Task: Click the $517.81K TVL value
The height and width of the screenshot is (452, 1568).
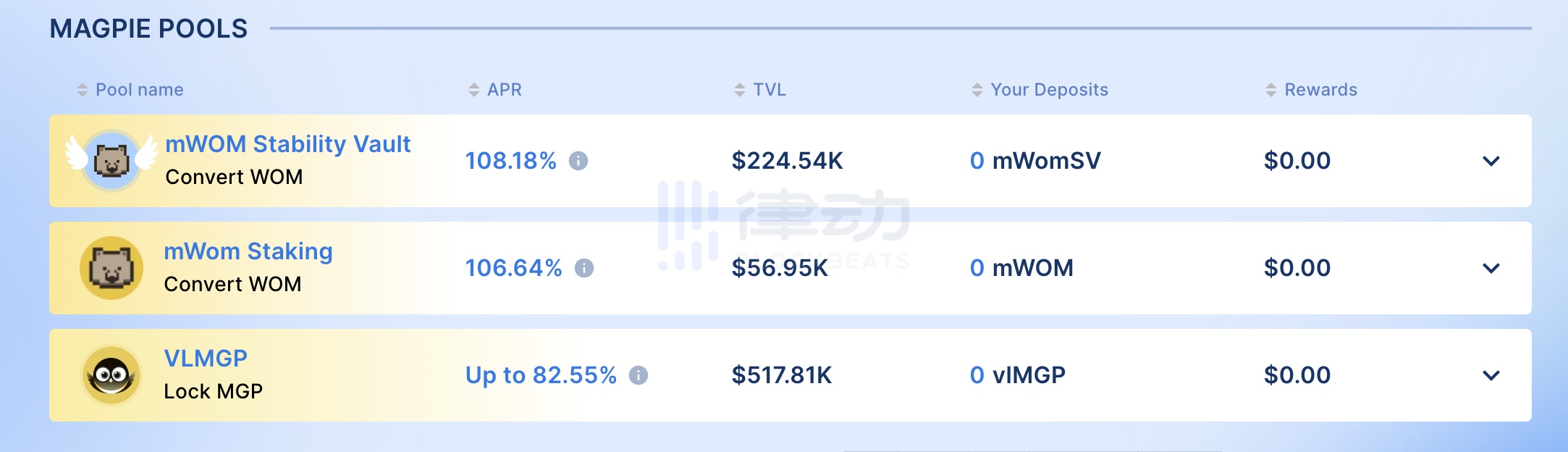Action: pyautogui.click(x=781, y=375)
